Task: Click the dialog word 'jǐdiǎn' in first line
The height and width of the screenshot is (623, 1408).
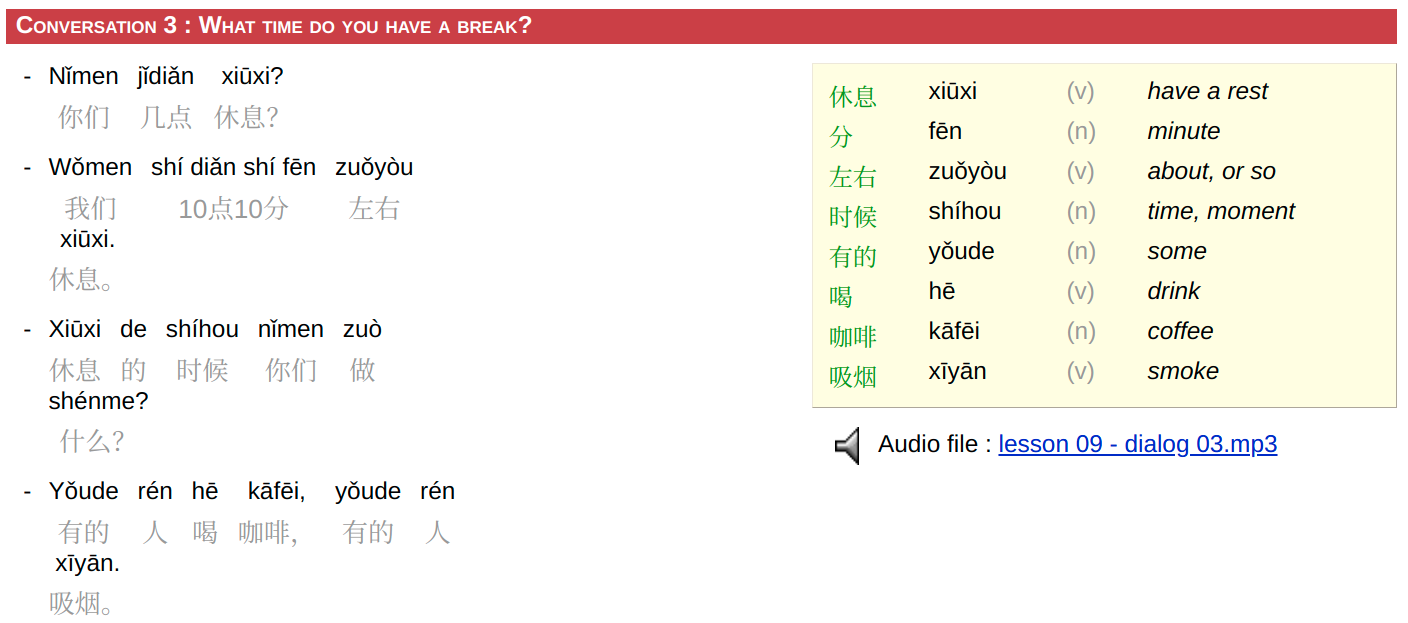Action: tap(166, 77)
